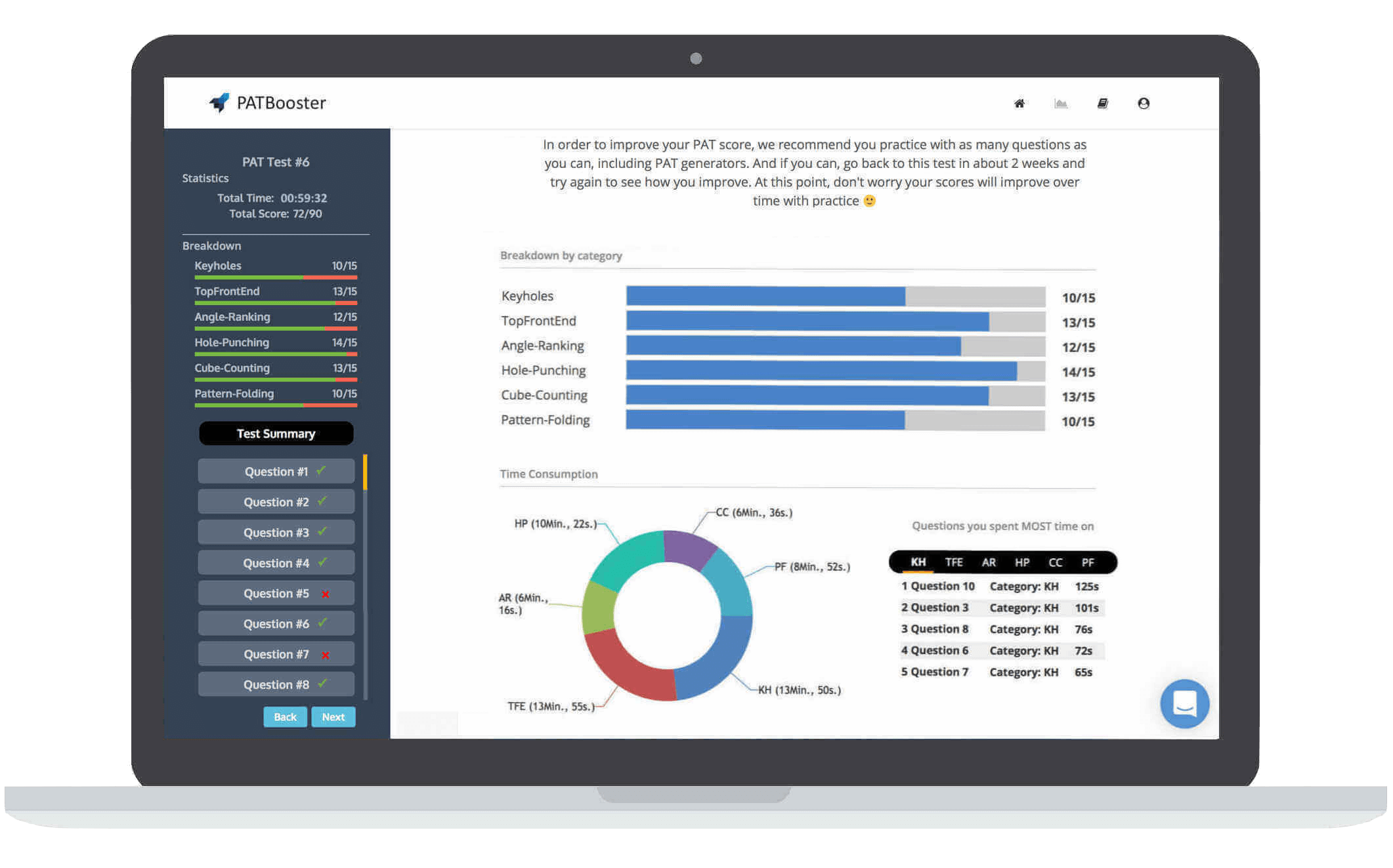Jump to Question #6
1393x868 pixels.
276,623
